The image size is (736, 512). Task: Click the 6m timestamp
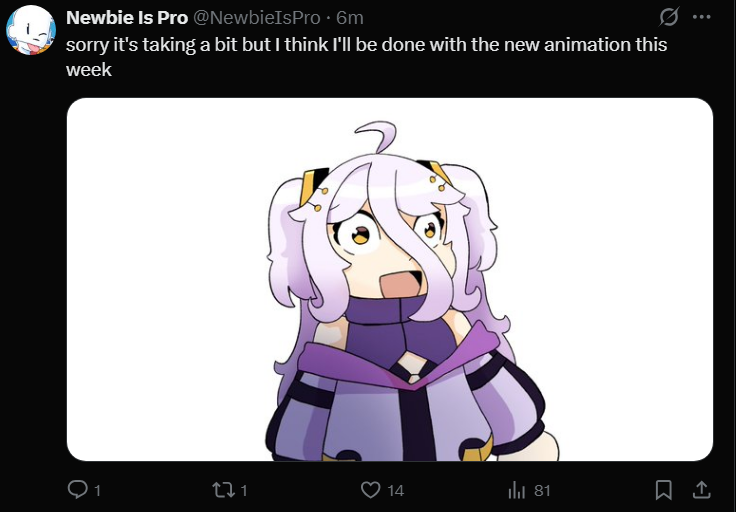pos(350,18)
